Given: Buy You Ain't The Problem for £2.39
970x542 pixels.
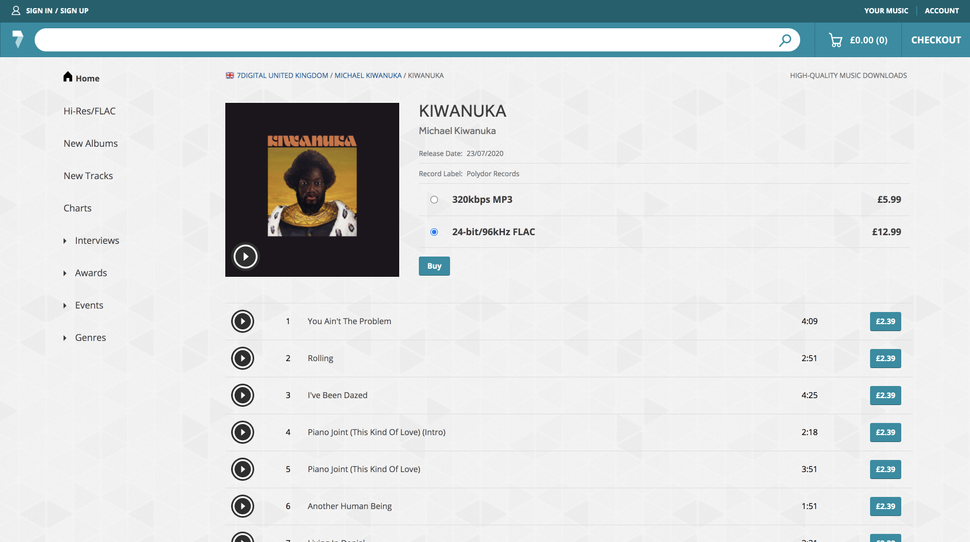Looking at the screenshot, I should pos(885,321).
